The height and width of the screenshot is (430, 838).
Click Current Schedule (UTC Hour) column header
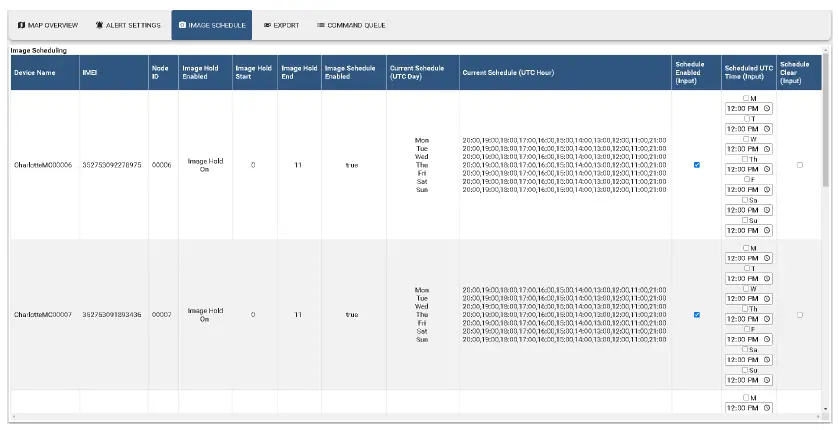tap(565, 73)
